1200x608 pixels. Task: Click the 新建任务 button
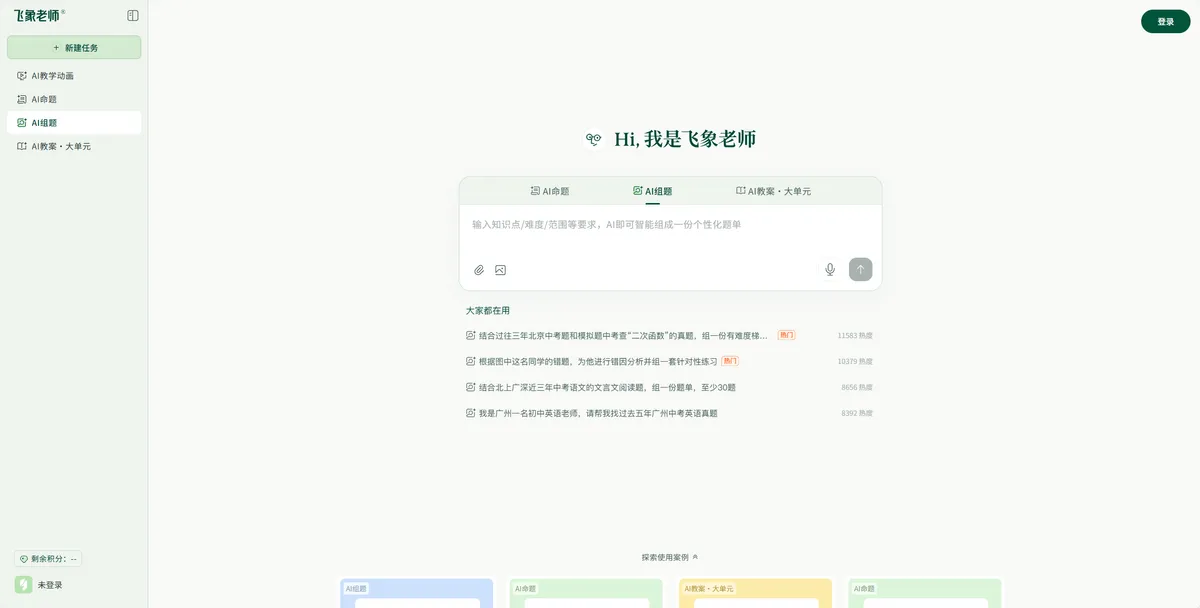click(74, 47)
